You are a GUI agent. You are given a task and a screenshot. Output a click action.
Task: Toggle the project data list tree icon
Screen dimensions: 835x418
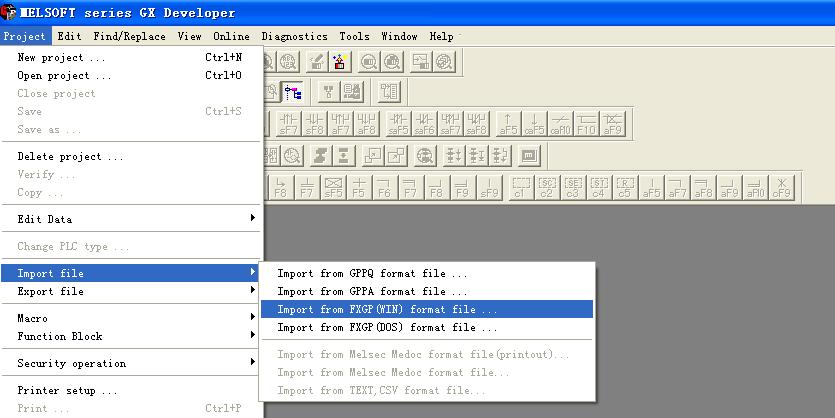[x=294, y=92]
